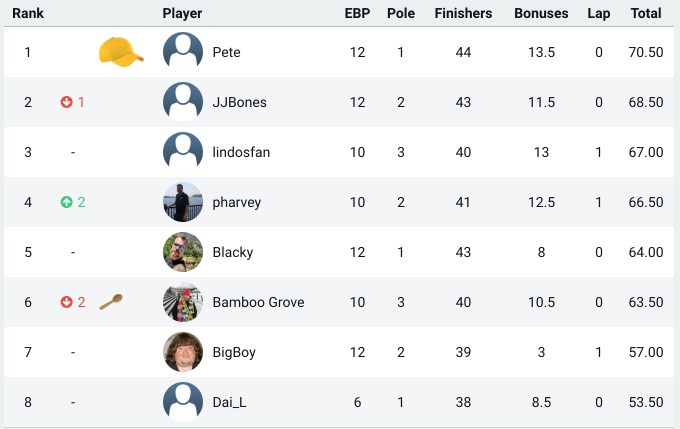Sort by the Bonuses column header
Screen dimensions: 680x429
point(541,13)
